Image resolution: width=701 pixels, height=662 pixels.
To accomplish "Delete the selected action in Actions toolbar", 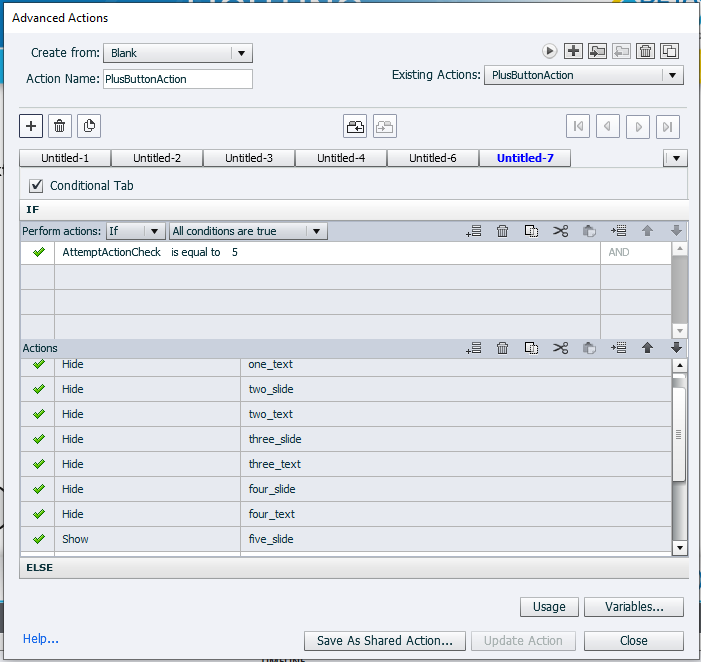I will point(503,348).
